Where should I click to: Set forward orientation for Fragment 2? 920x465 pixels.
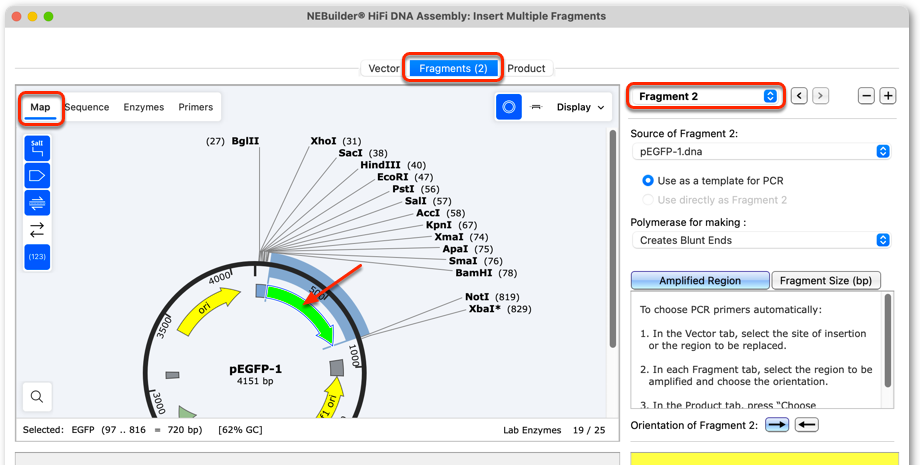click(x=777, y=425)
